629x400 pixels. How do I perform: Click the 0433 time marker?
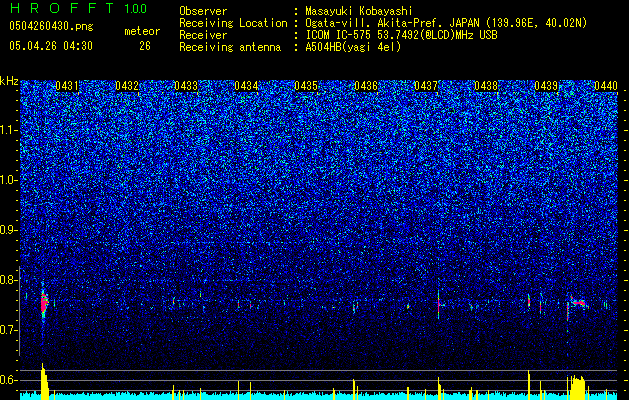click(186, 86)
